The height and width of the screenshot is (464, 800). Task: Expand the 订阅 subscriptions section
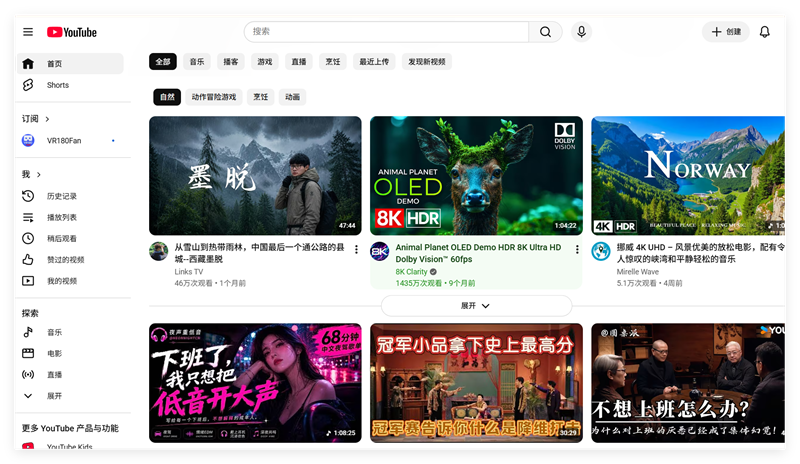[x=36, y=119]
